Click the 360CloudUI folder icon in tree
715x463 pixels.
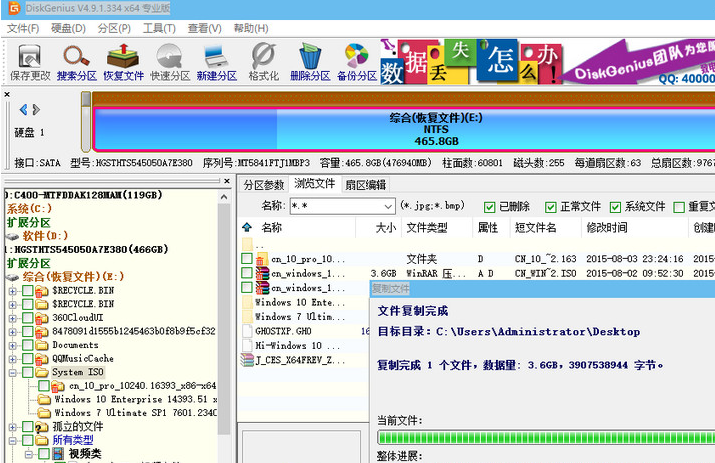coord(42,317)
